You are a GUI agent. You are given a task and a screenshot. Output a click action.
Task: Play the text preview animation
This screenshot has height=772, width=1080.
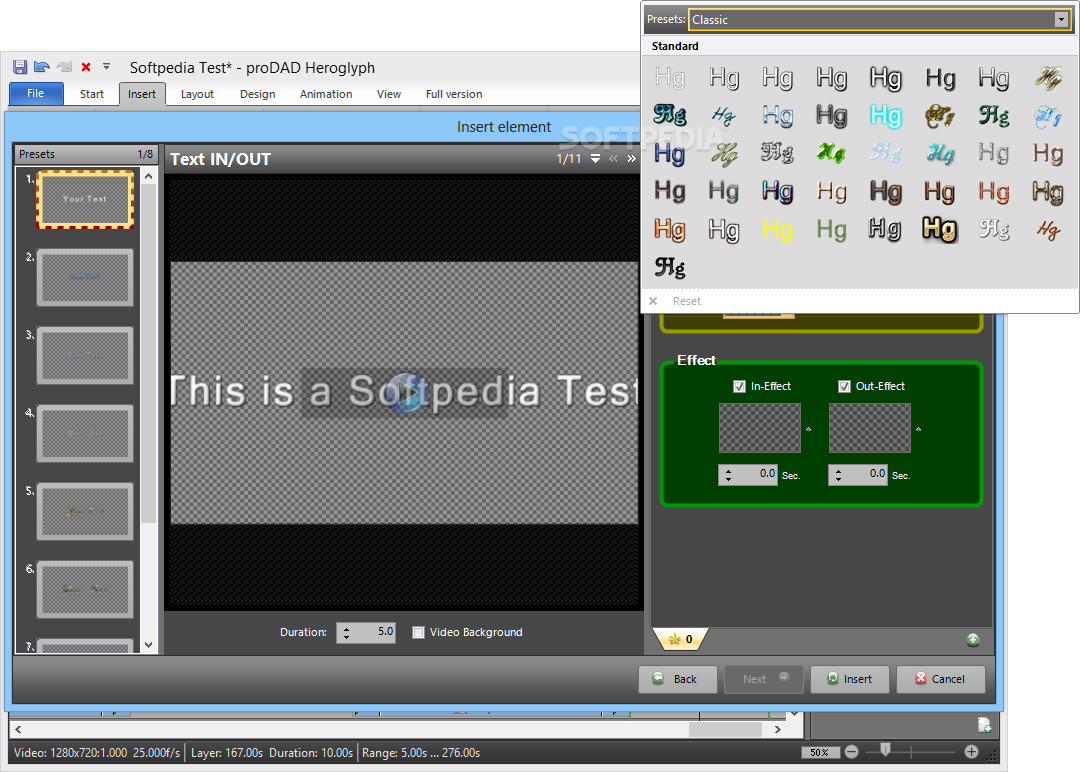pos(407,393)
